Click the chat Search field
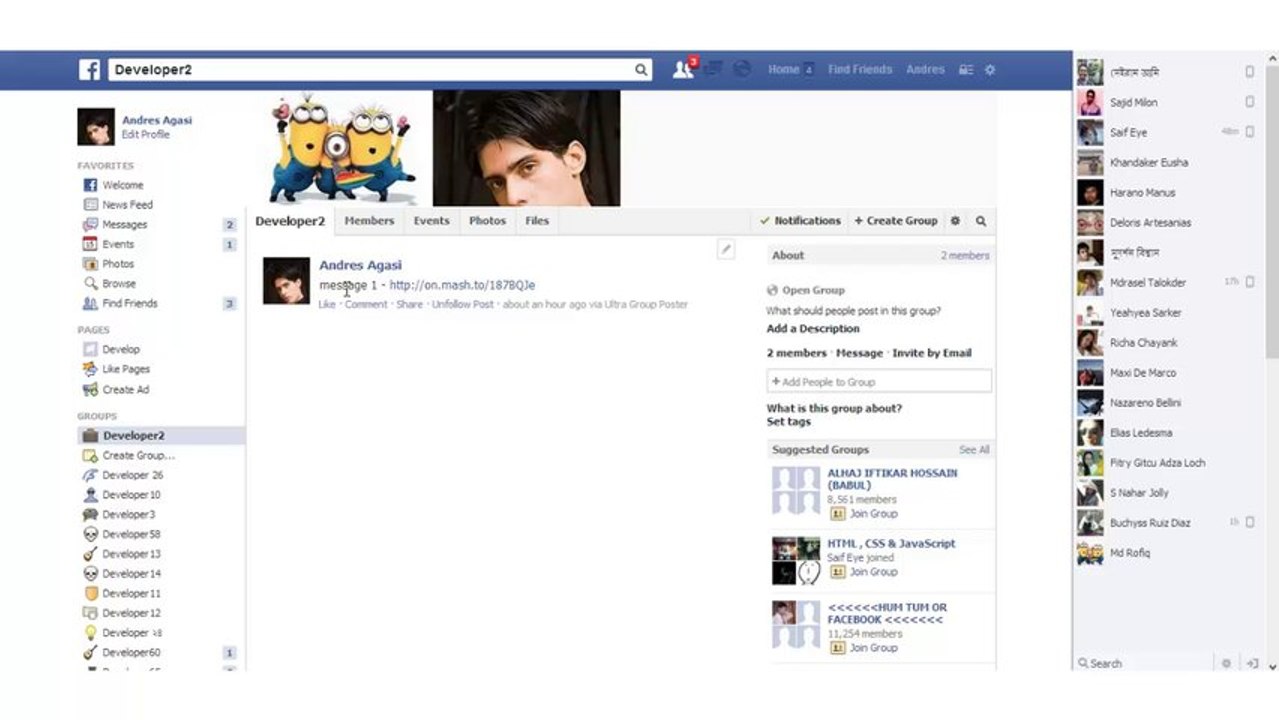This screenshot has width=1279, height=720. [1143, 663]
